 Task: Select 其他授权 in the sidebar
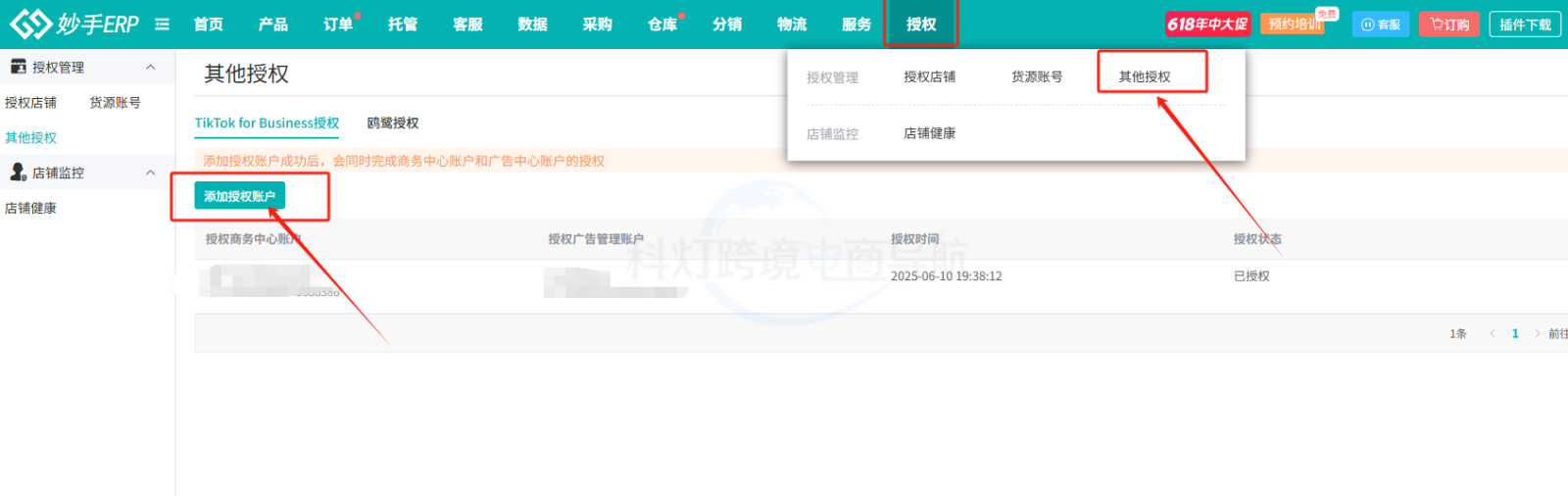click(30, 138)
